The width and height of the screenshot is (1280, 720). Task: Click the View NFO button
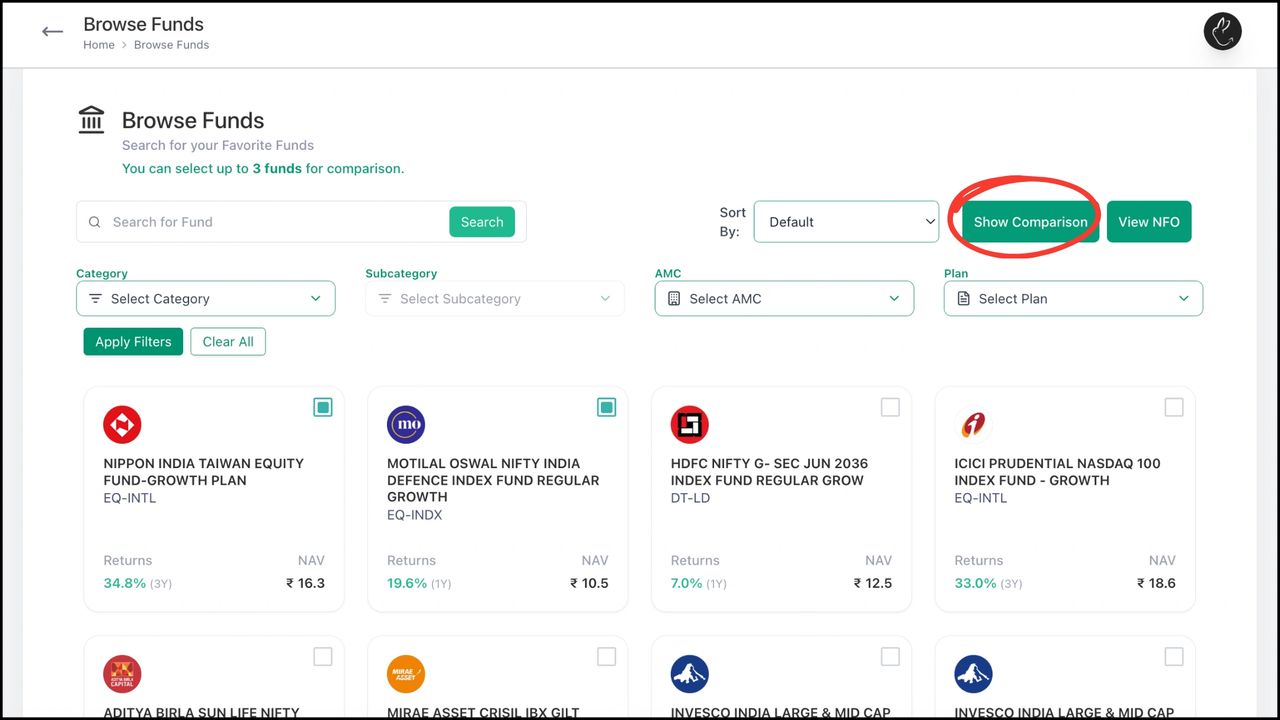point(1148,222)
